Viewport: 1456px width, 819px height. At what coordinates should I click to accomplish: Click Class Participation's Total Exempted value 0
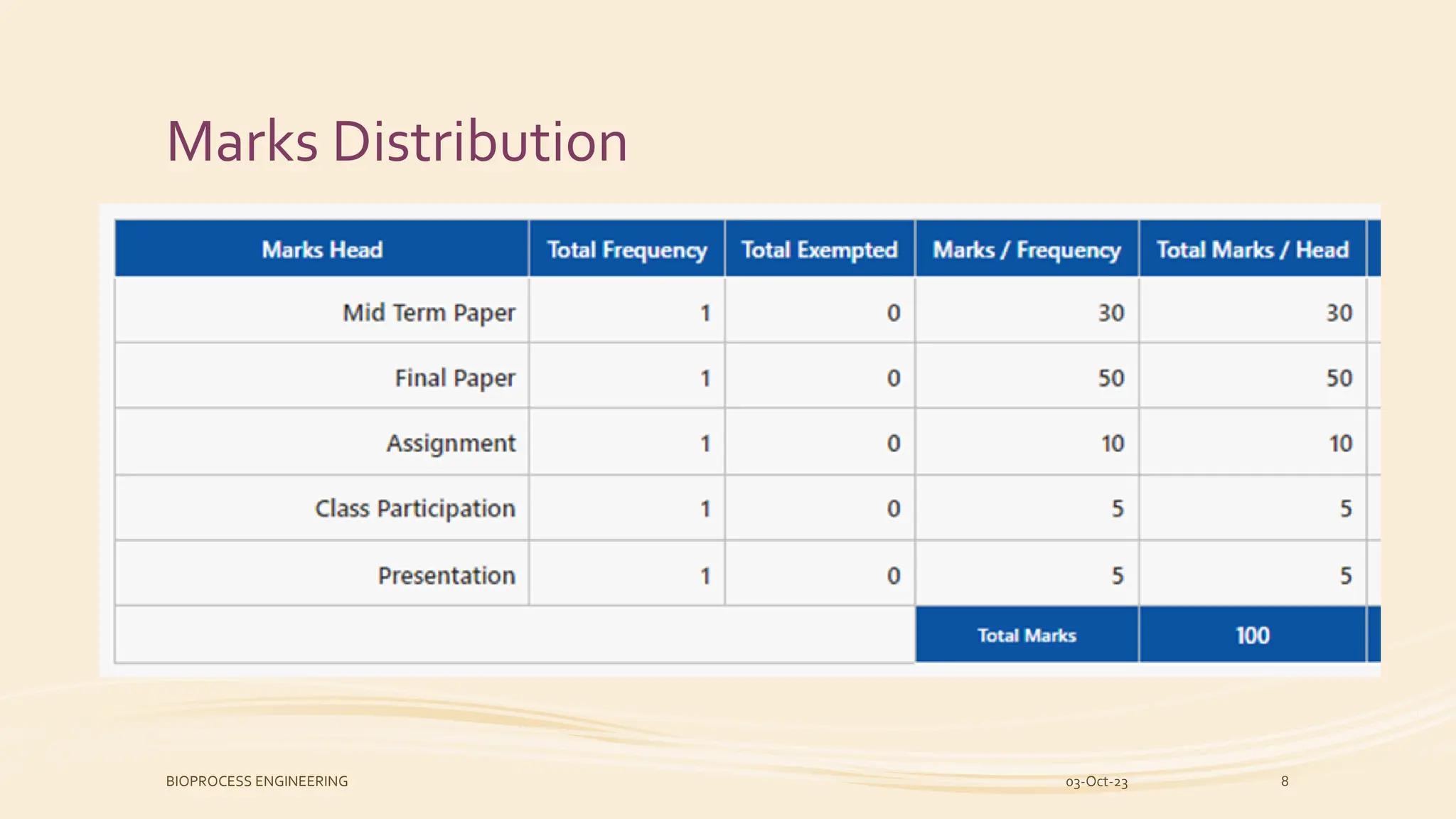tap(894, 509)
